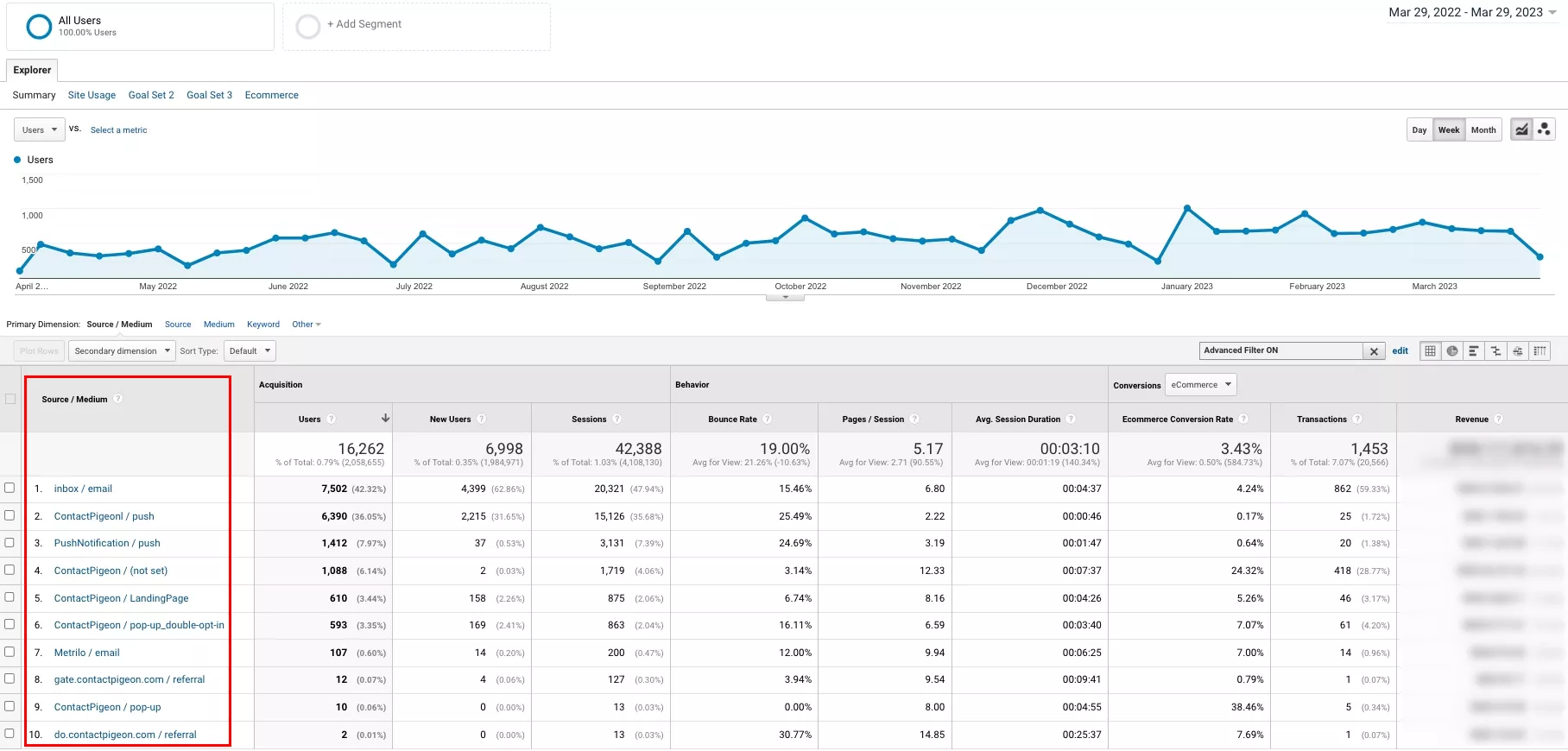Click the All Users segment circle
The width and height of the screenshot is (1568, 751).
point(39,27)
